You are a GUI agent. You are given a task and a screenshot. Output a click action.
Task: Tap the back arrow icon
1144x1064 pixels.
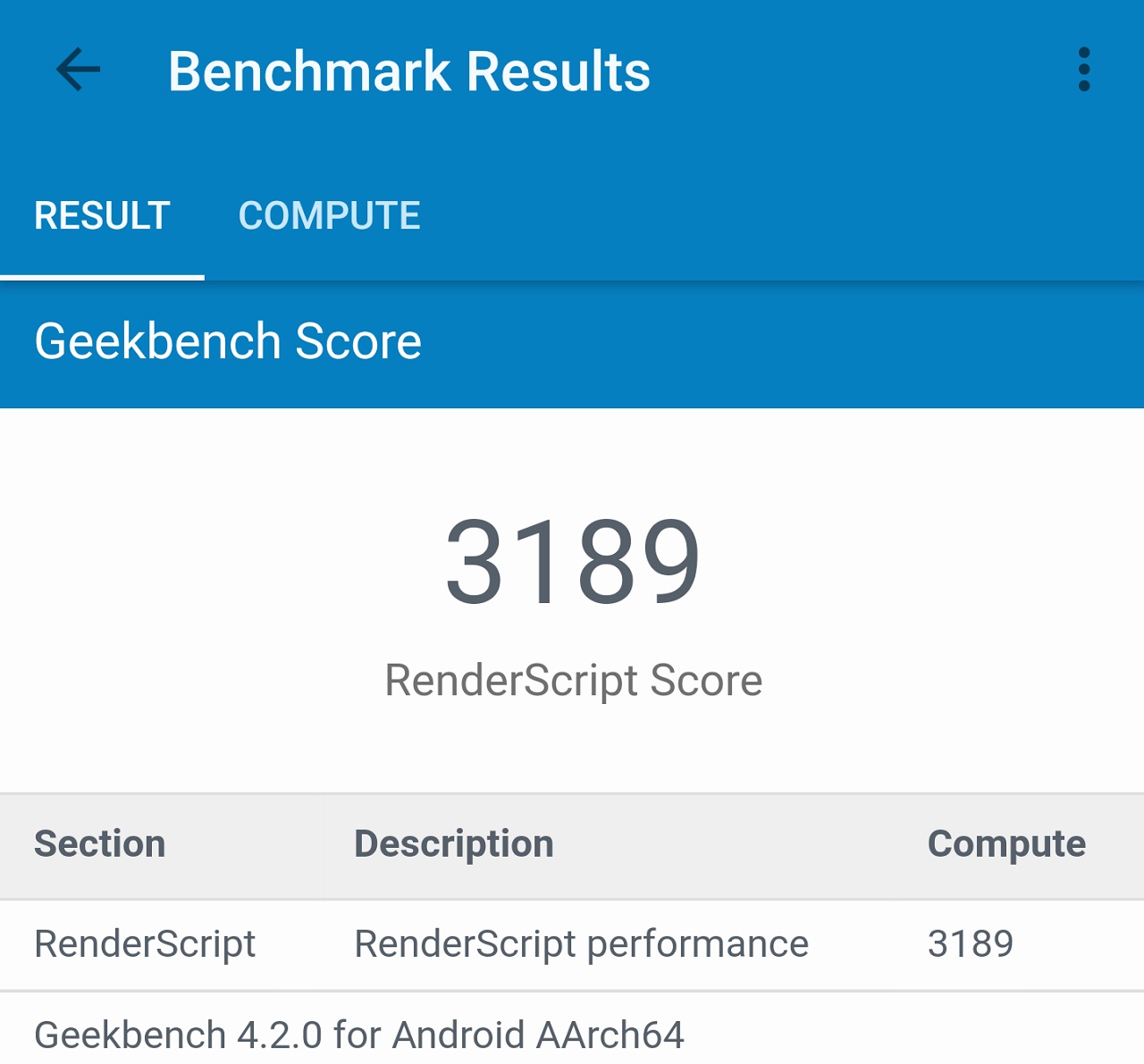[x=79, y=70]
